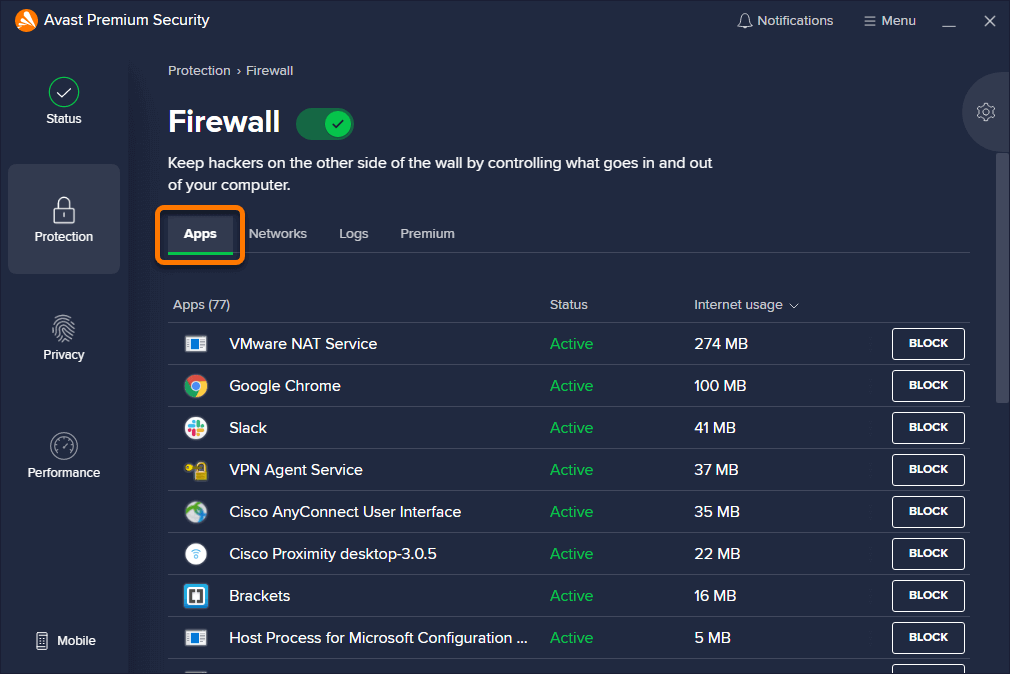Screen dimensions: 1010x674
Task: Open the Menu dropdown in the title bar
Action: coord(889,20)
